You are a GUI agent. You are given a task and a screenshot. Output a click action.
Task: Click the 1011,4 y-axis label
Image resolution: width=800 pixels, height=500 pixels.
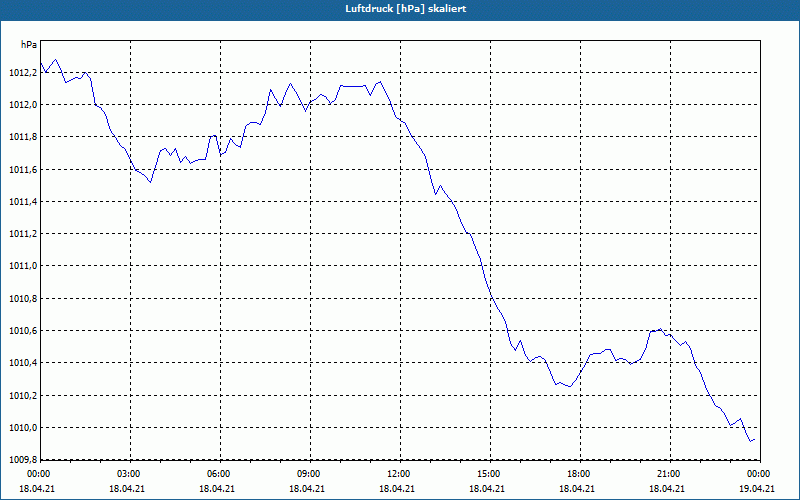23,202
